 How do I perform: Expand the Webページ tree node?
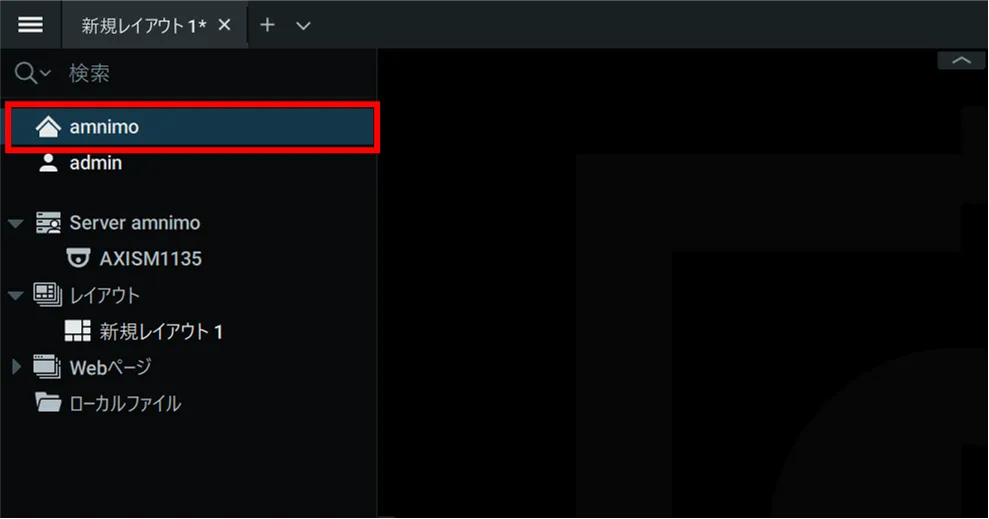point(16,366)
